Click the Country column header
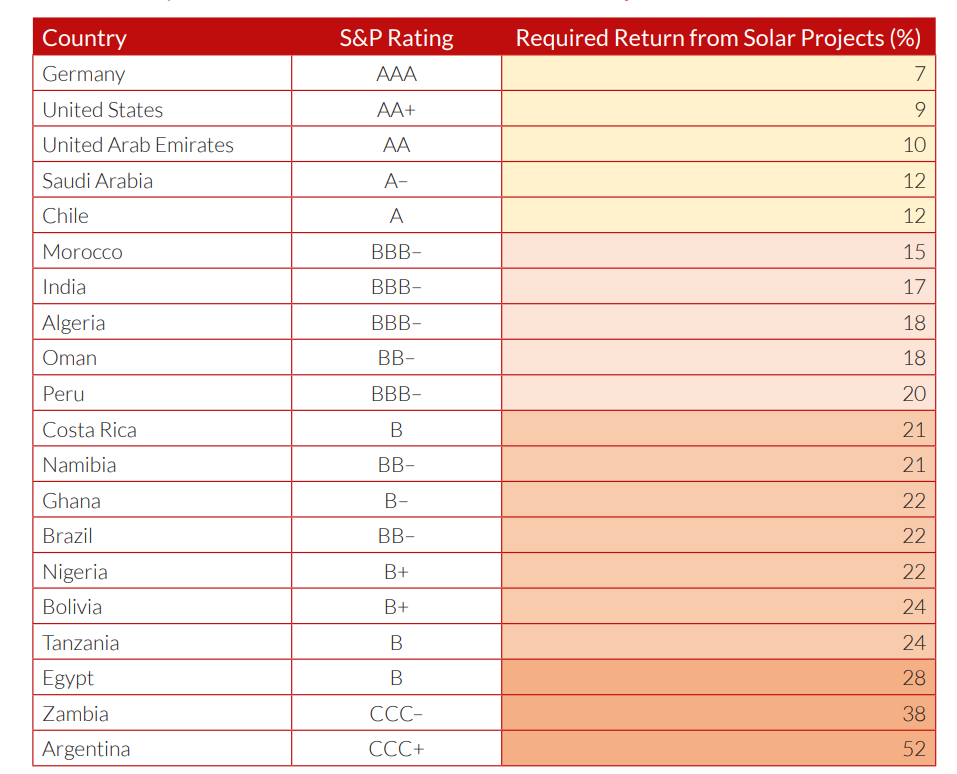Image resolution: width=957 pixels, height=774 pixels. (x=85, y=38)
